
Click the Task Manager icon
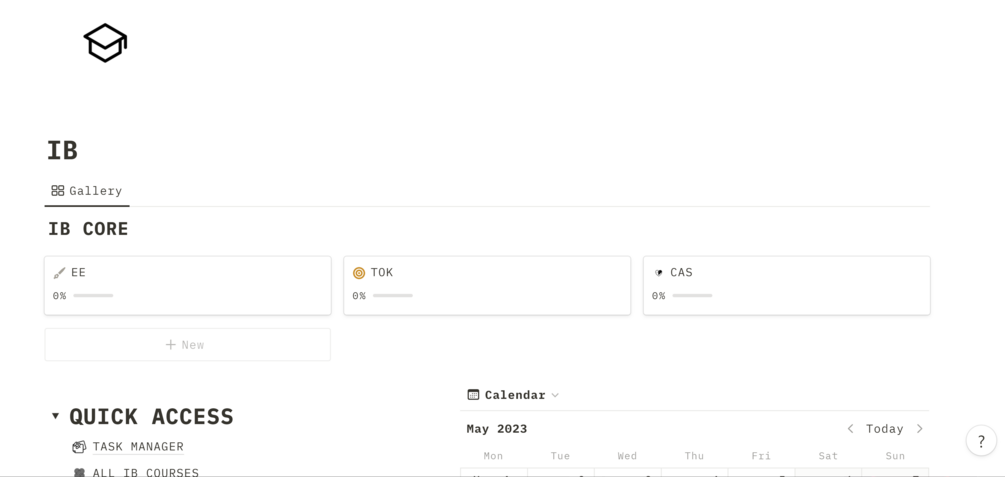click(x=79, y=447)
